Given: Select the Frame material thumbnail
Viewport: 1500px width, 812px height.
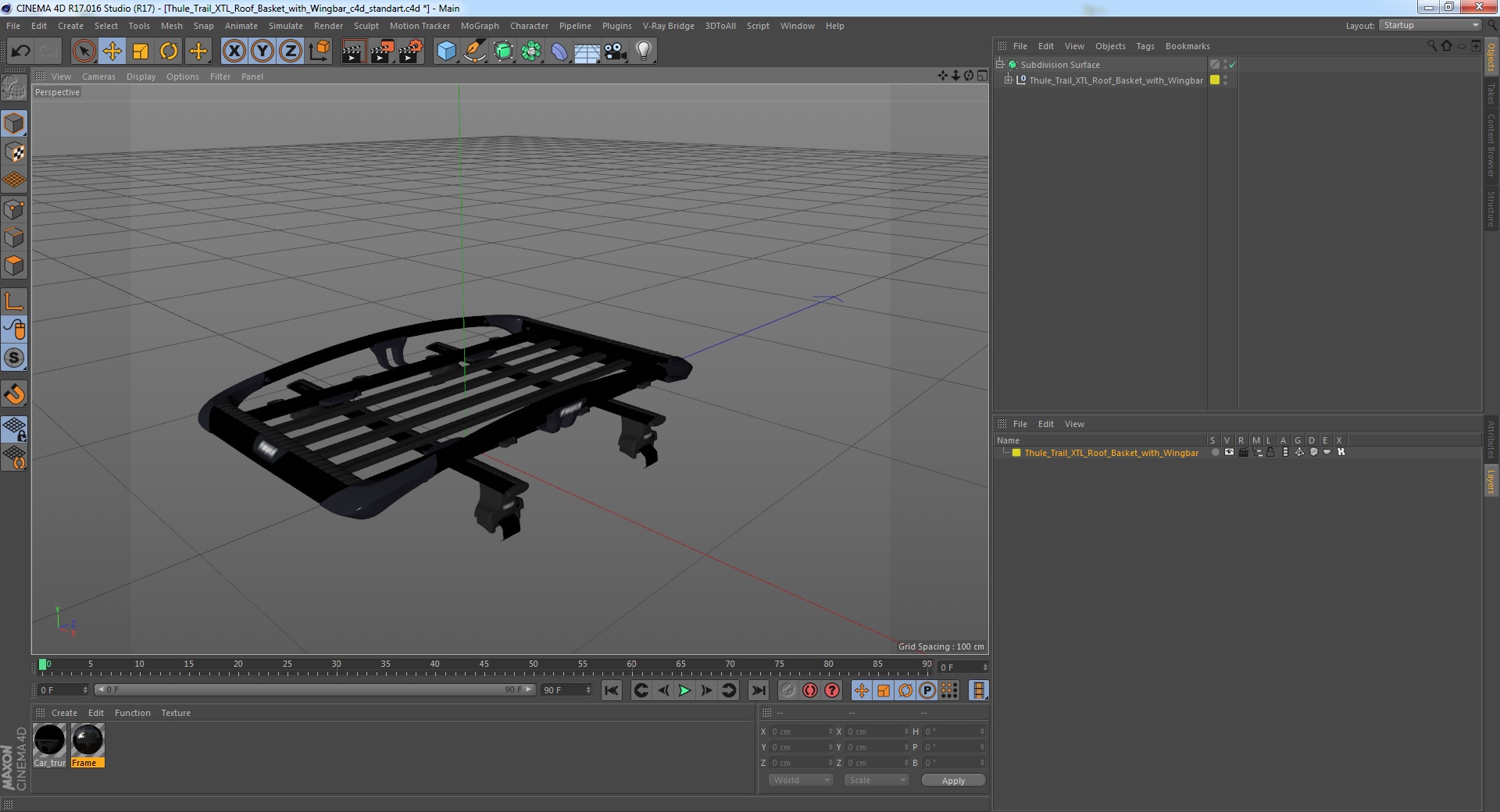Looking at the screenshot, I should pyautogui.click(x=87, y=746).
